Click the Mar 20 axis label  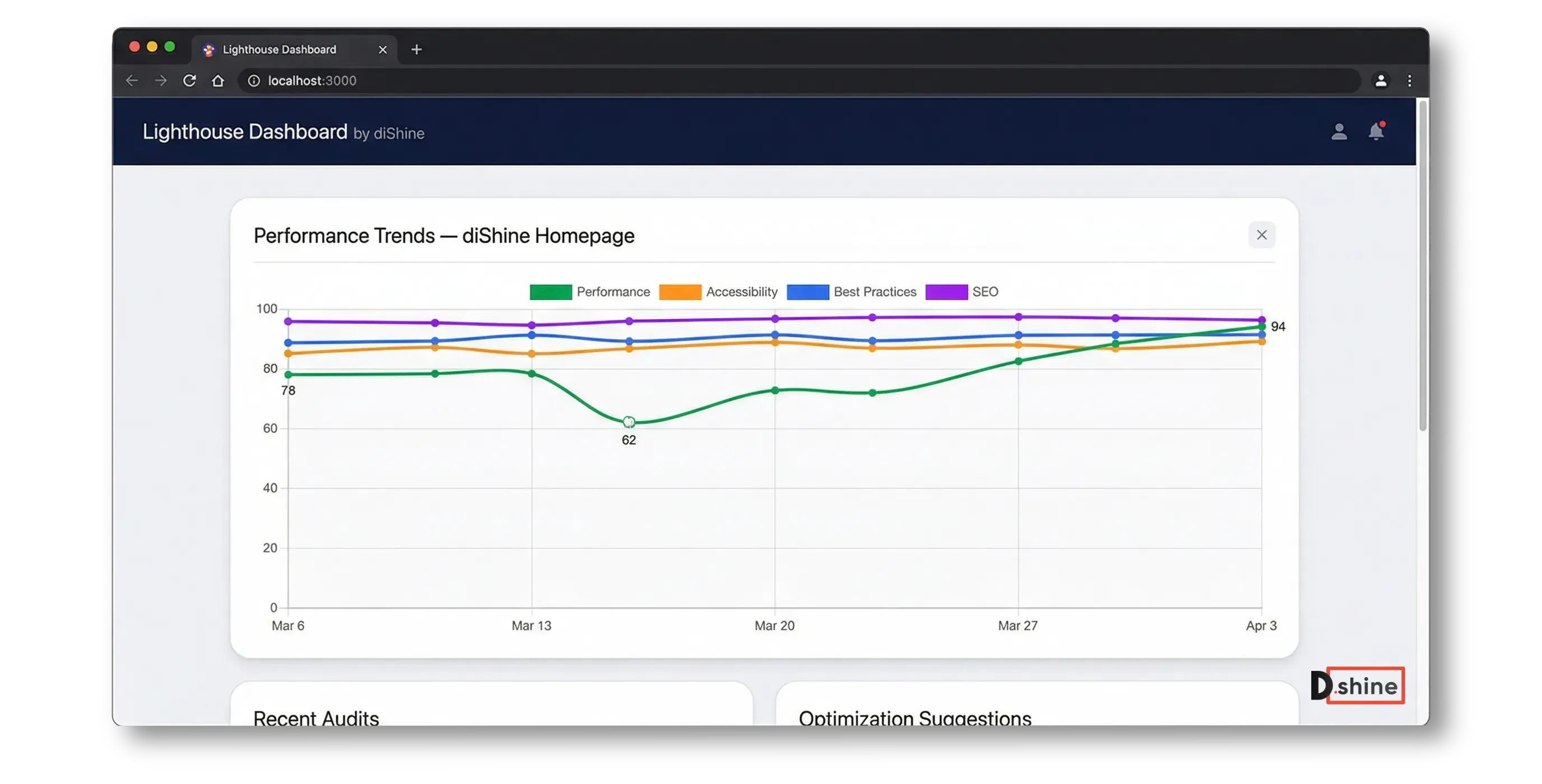pos(774,626)
